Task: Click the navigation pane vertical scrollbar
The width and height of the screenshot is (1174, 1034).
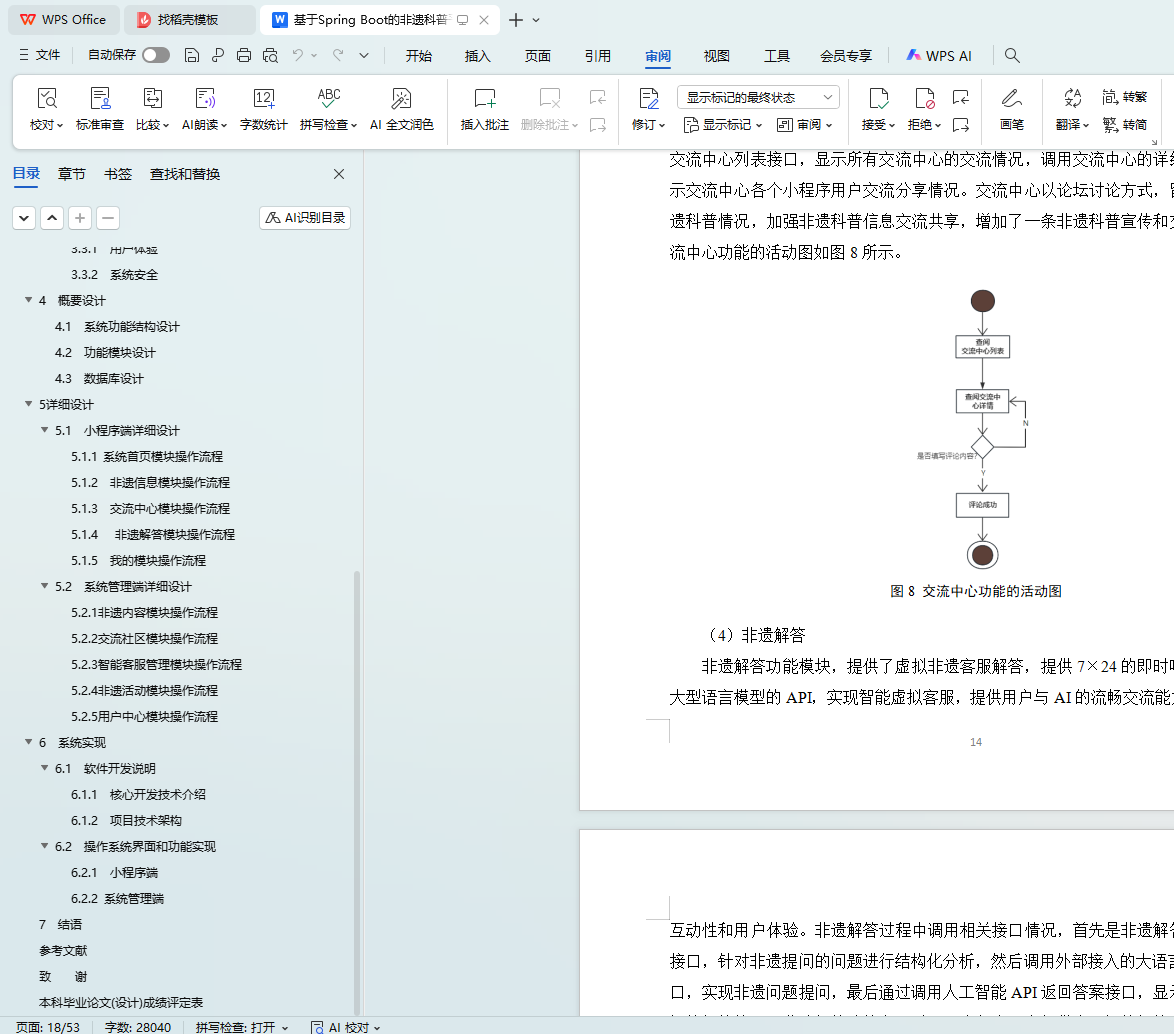Action: (357, 780)
